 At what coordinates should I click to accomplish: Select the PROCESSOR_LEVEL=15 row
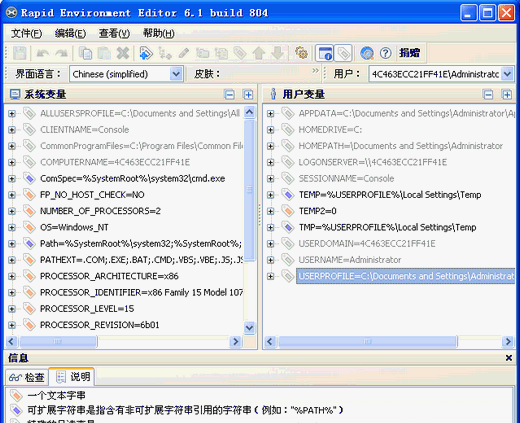click(x=87, y=309)
